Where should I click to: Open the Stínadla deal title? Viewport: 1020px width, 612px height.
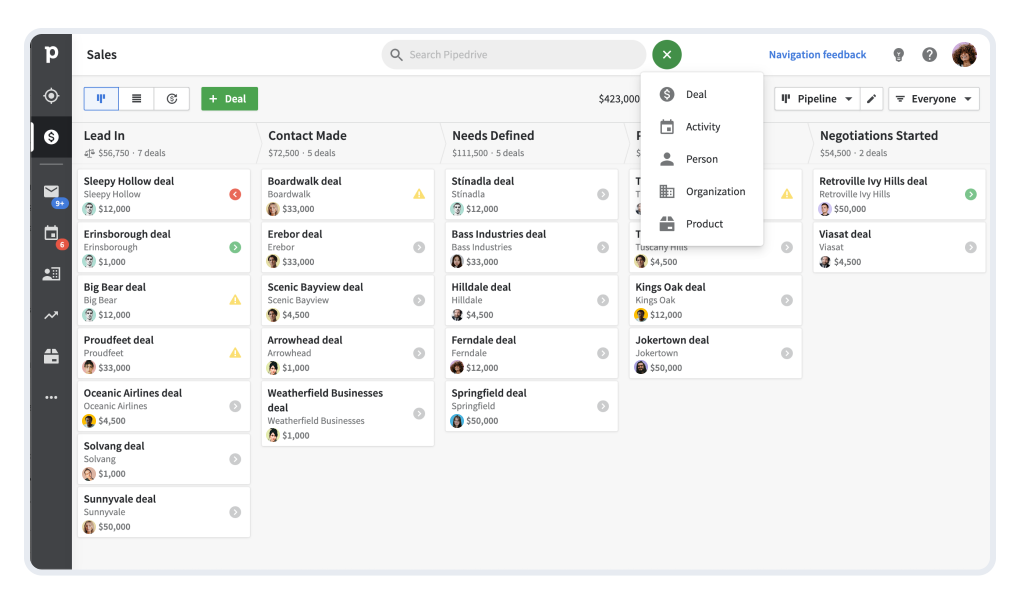click(483, 181)
